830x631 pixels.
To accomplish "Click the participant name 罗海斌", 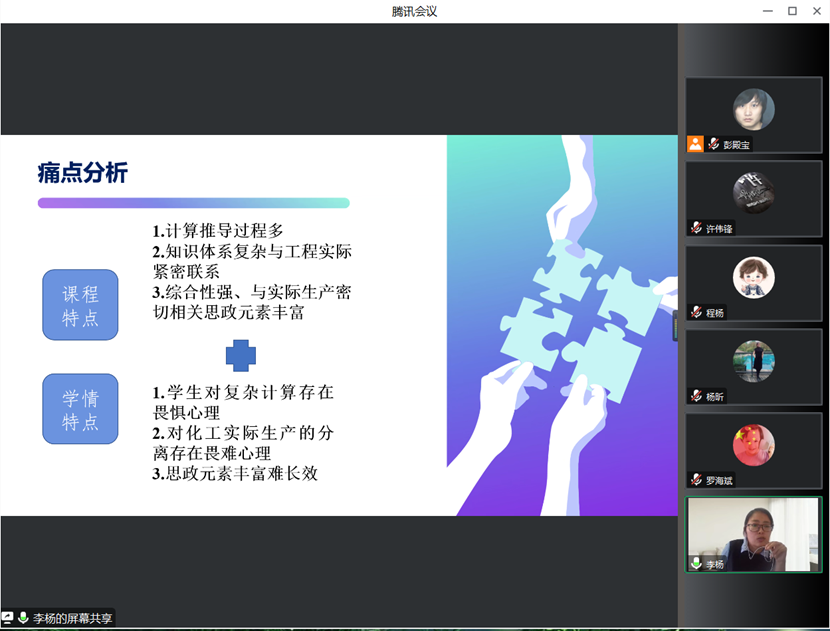I will pos(719,480).
